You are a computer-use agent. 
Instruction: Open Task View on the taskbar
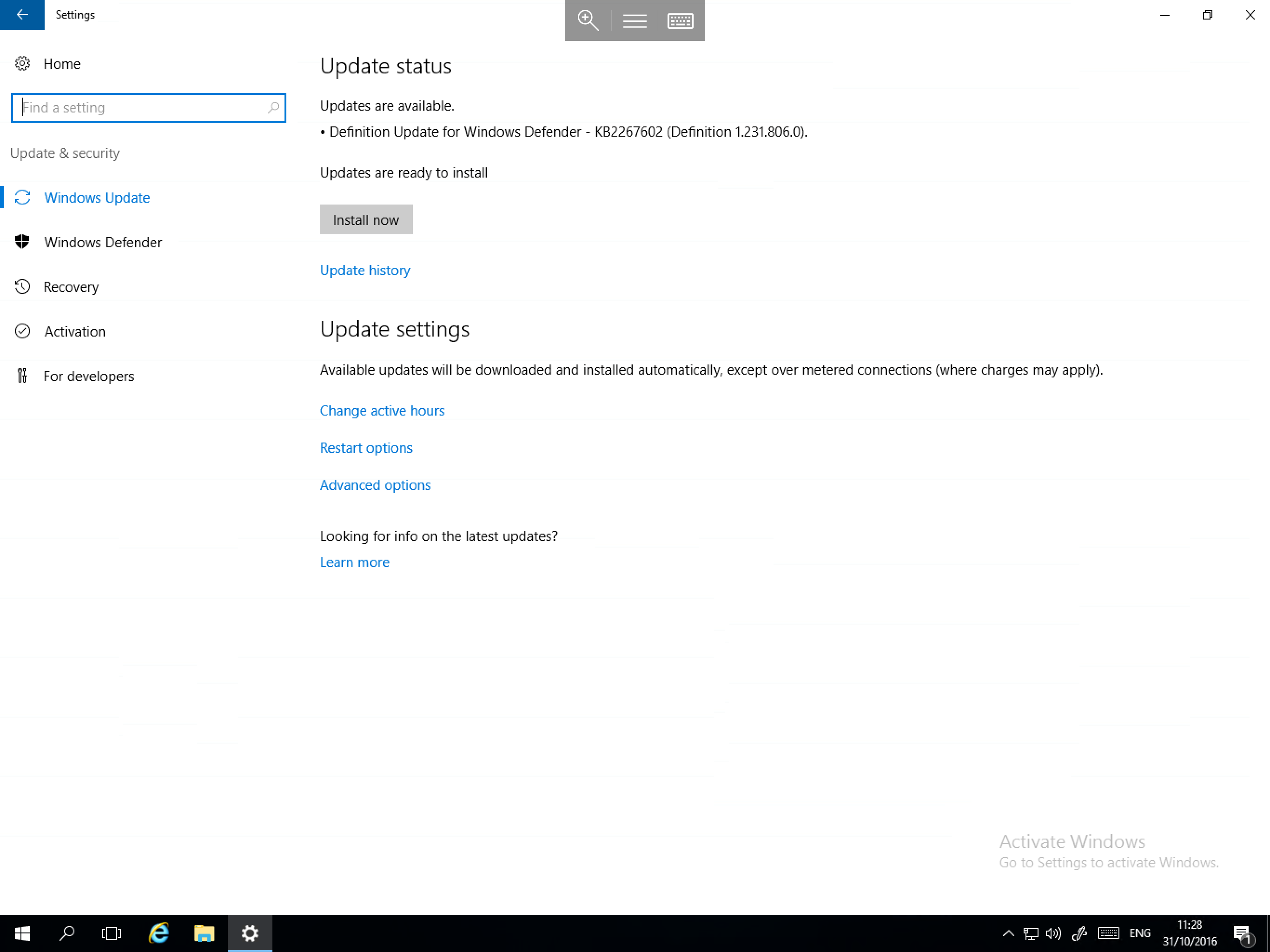pos(112,933)
